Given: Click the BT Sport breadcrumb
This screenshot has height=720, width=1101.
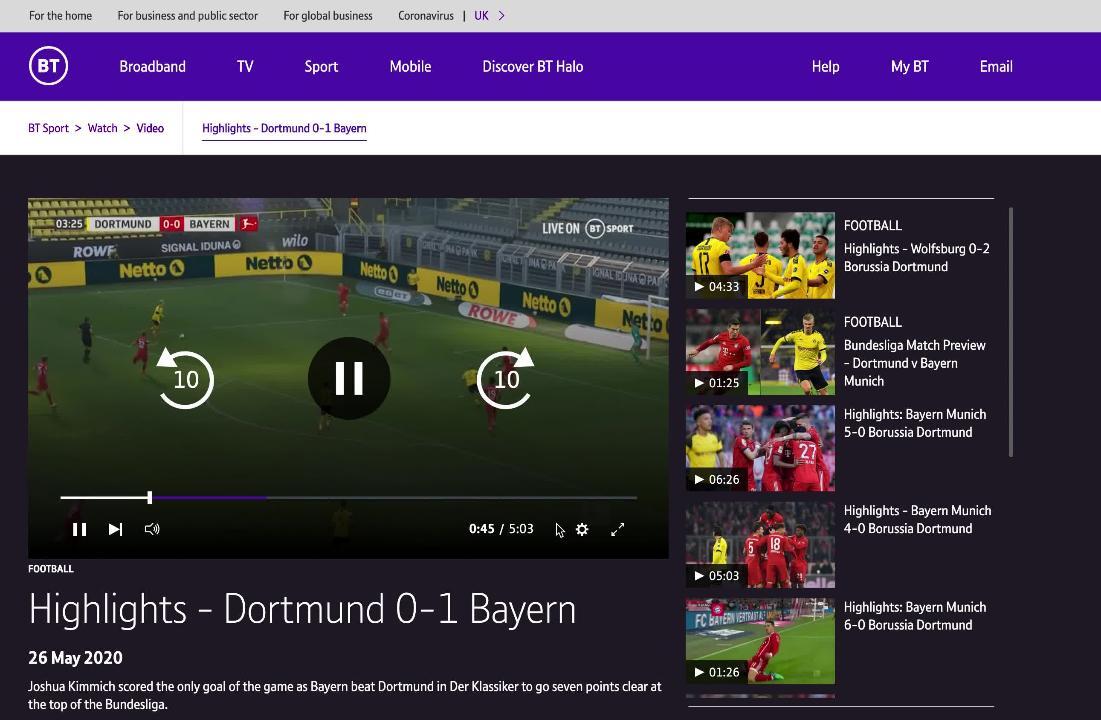Looking at the screenshot, I should (x=48, y=128).
